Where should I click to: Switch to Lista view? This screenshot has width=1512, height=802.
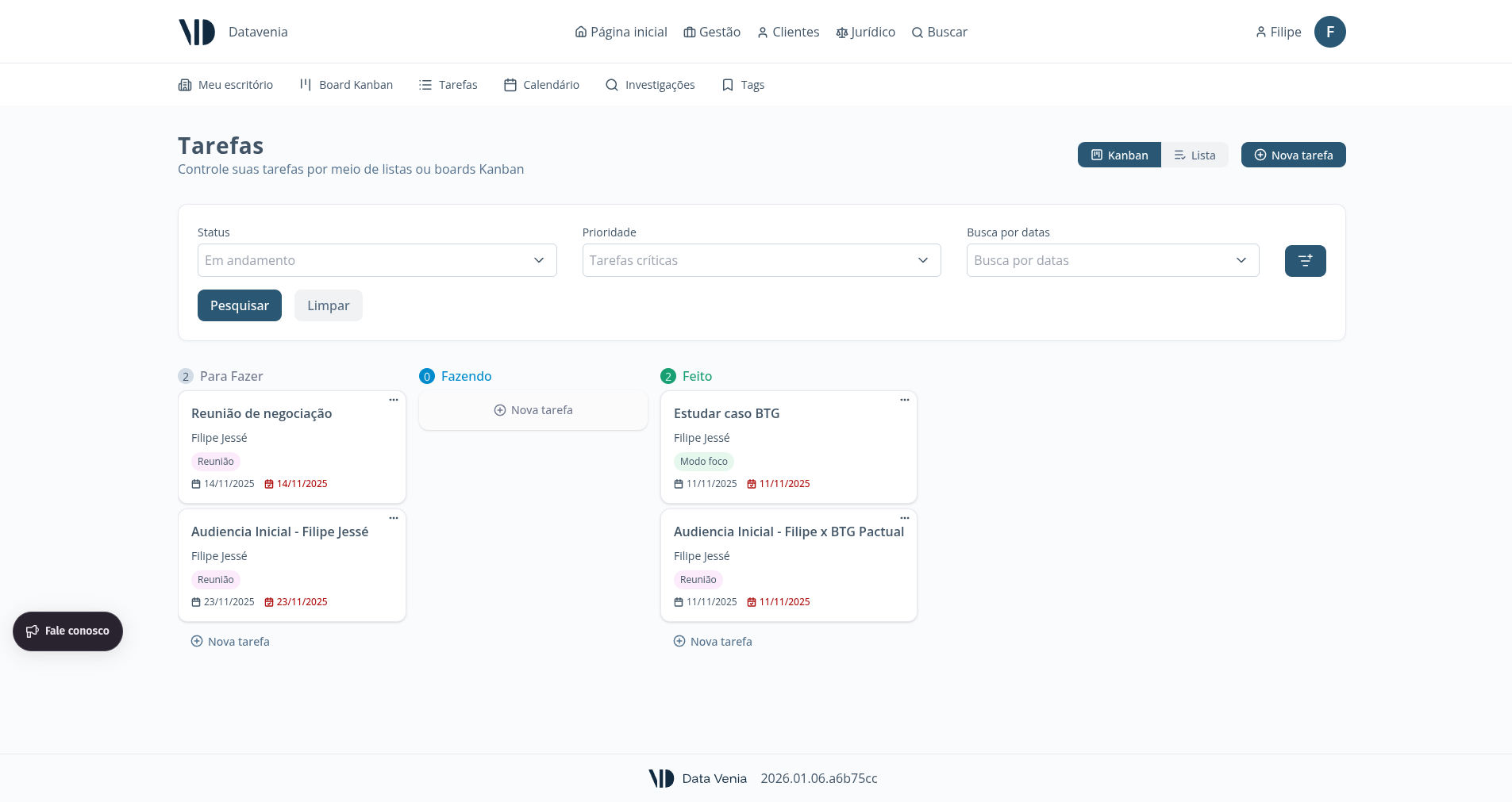click(x=1195, y=155)
